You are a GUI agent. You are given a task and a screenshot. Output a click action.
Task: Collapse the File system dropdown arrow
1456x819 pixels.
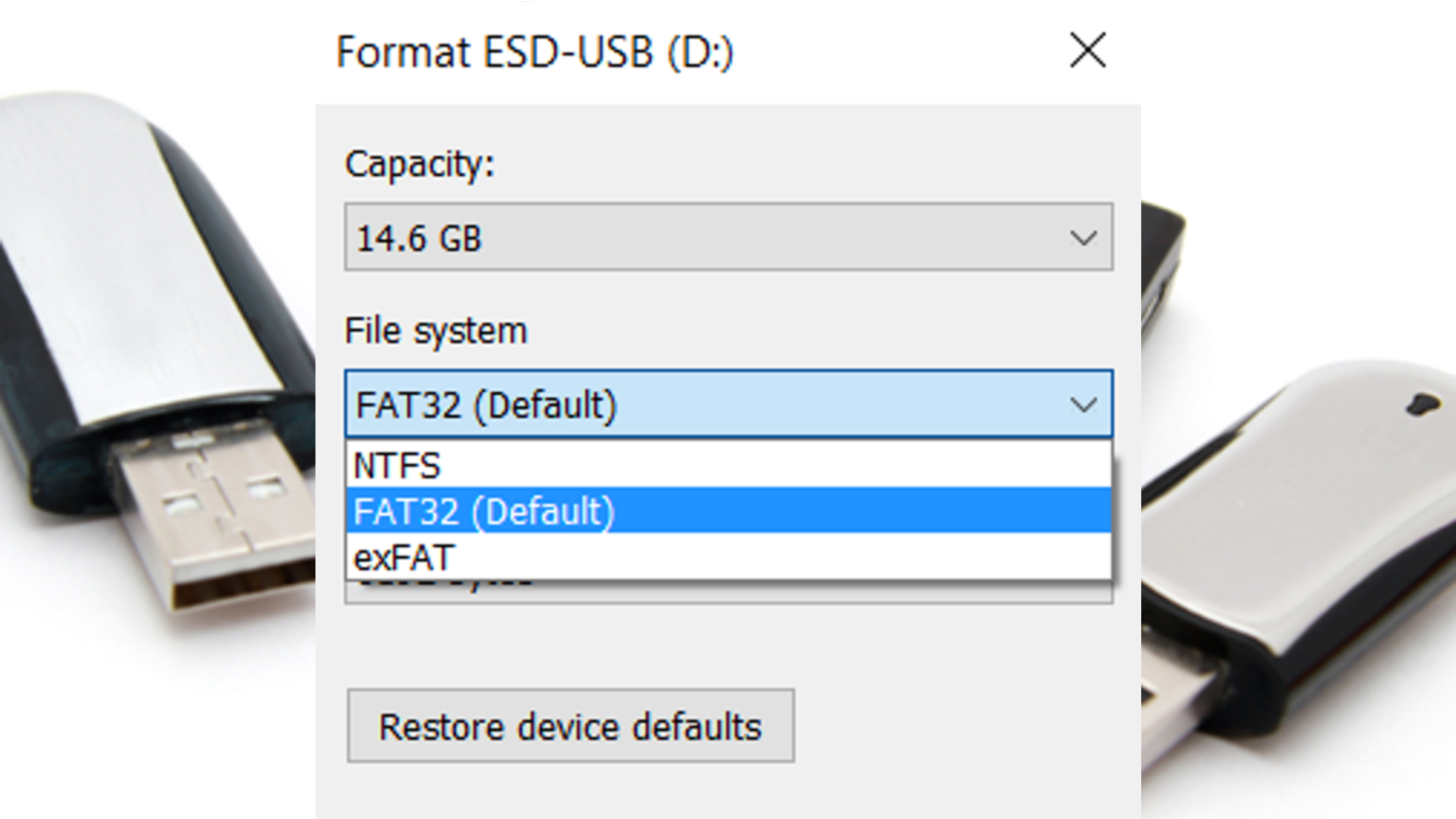tap(1083, 405)
